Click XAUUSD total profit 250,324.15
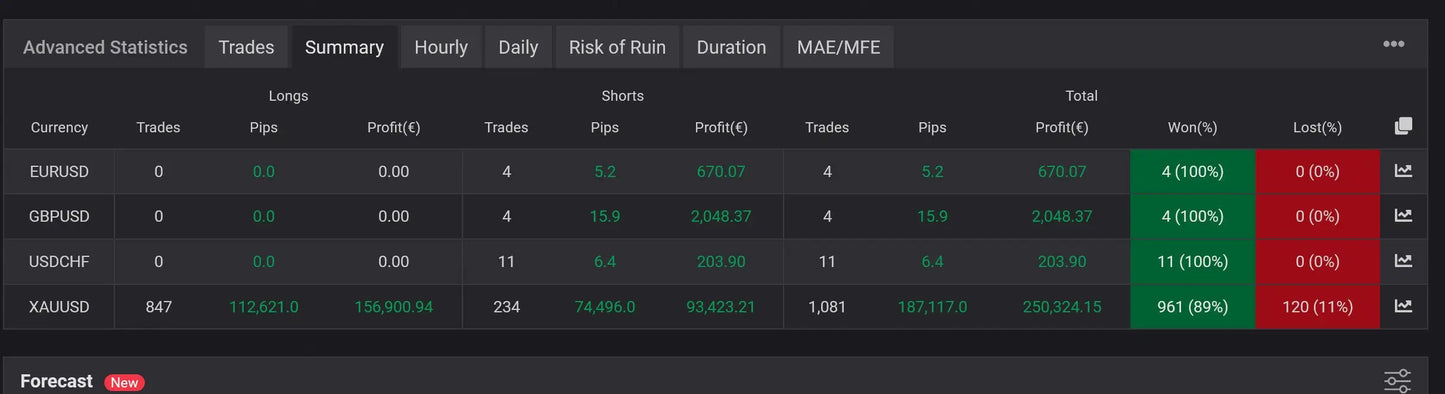The image size is (1445, 394). point(1061,307)
